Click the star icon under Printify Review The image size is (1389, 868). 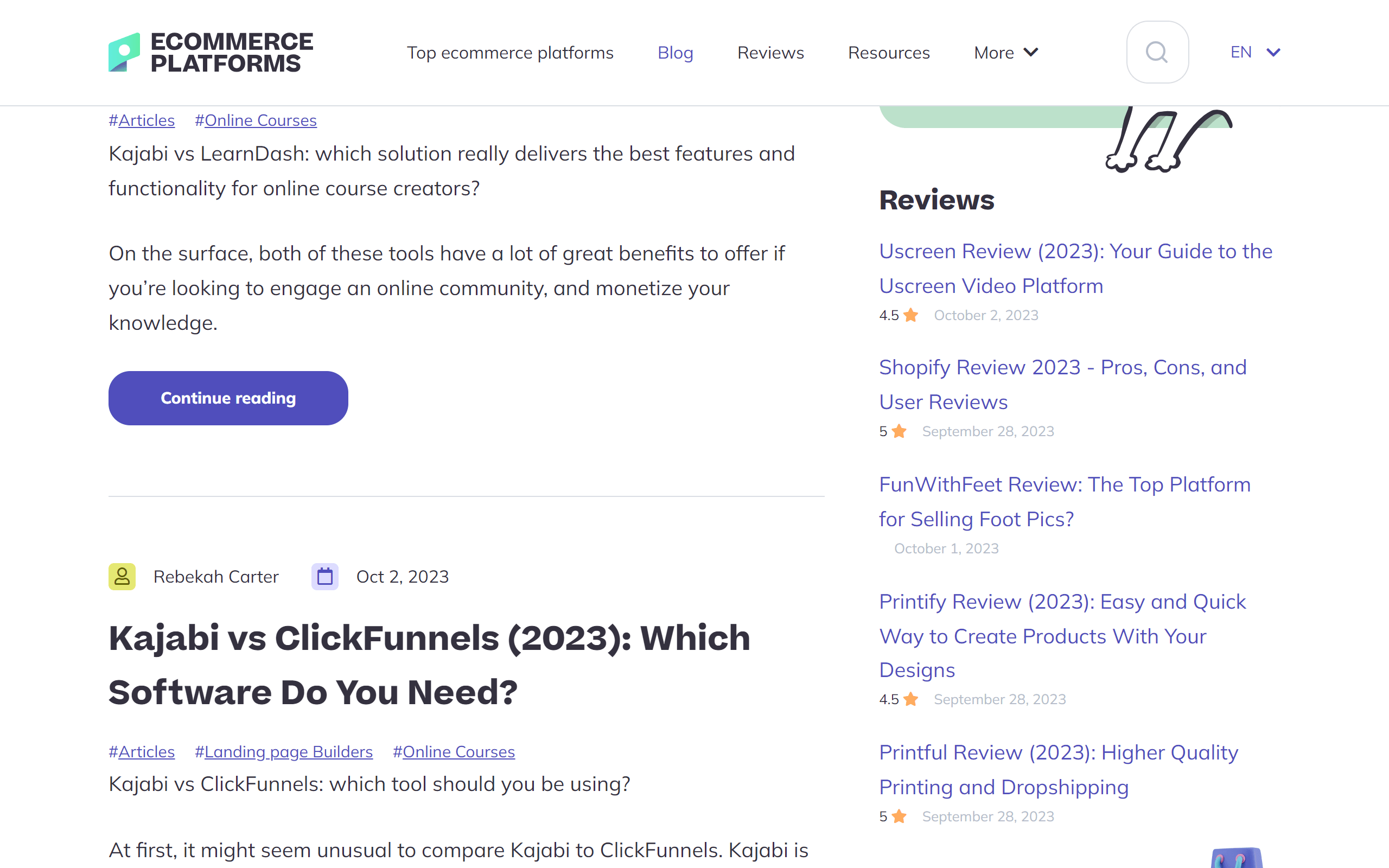coord(911,699)
